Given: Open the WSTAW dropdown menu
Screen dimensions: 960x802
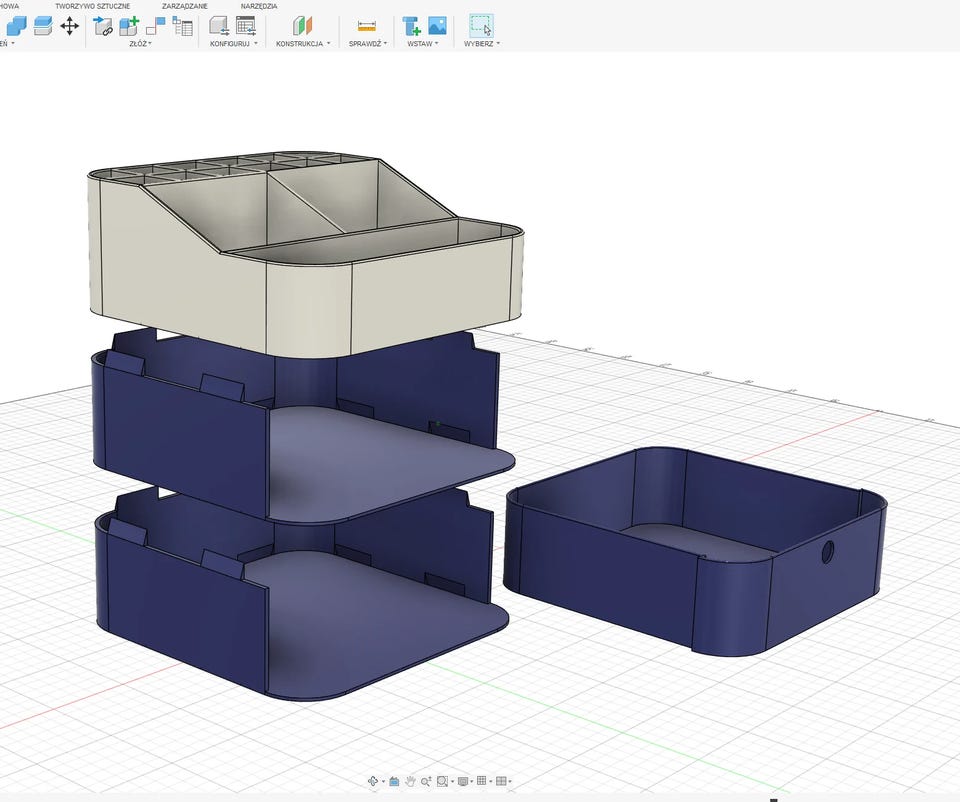Looking at the screenshot, I should point(422,44).
